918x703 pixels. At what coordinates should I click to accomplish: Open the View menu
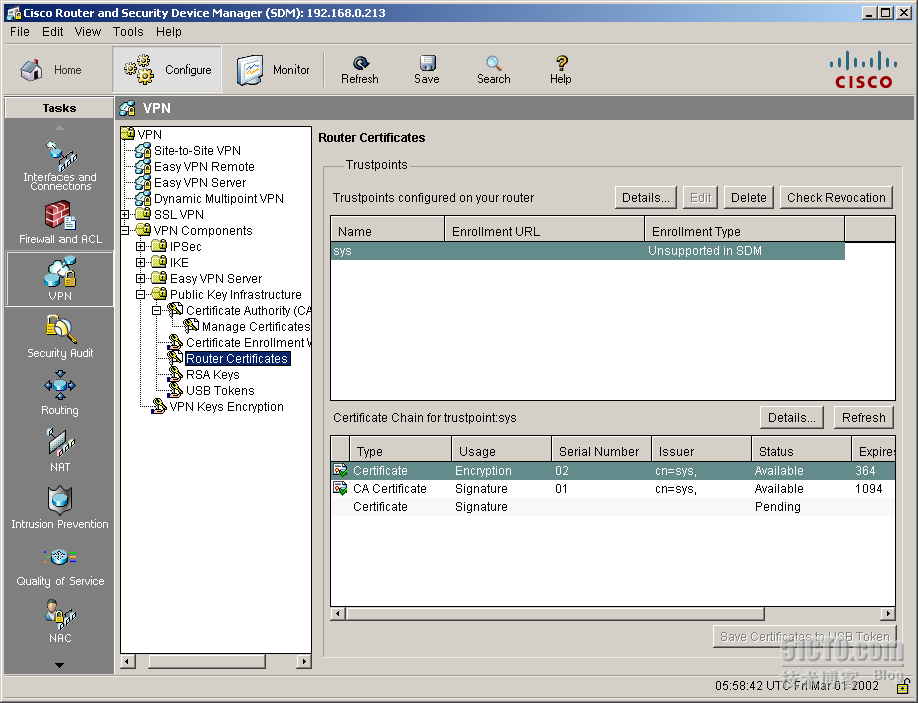click(x=88, y=32)
